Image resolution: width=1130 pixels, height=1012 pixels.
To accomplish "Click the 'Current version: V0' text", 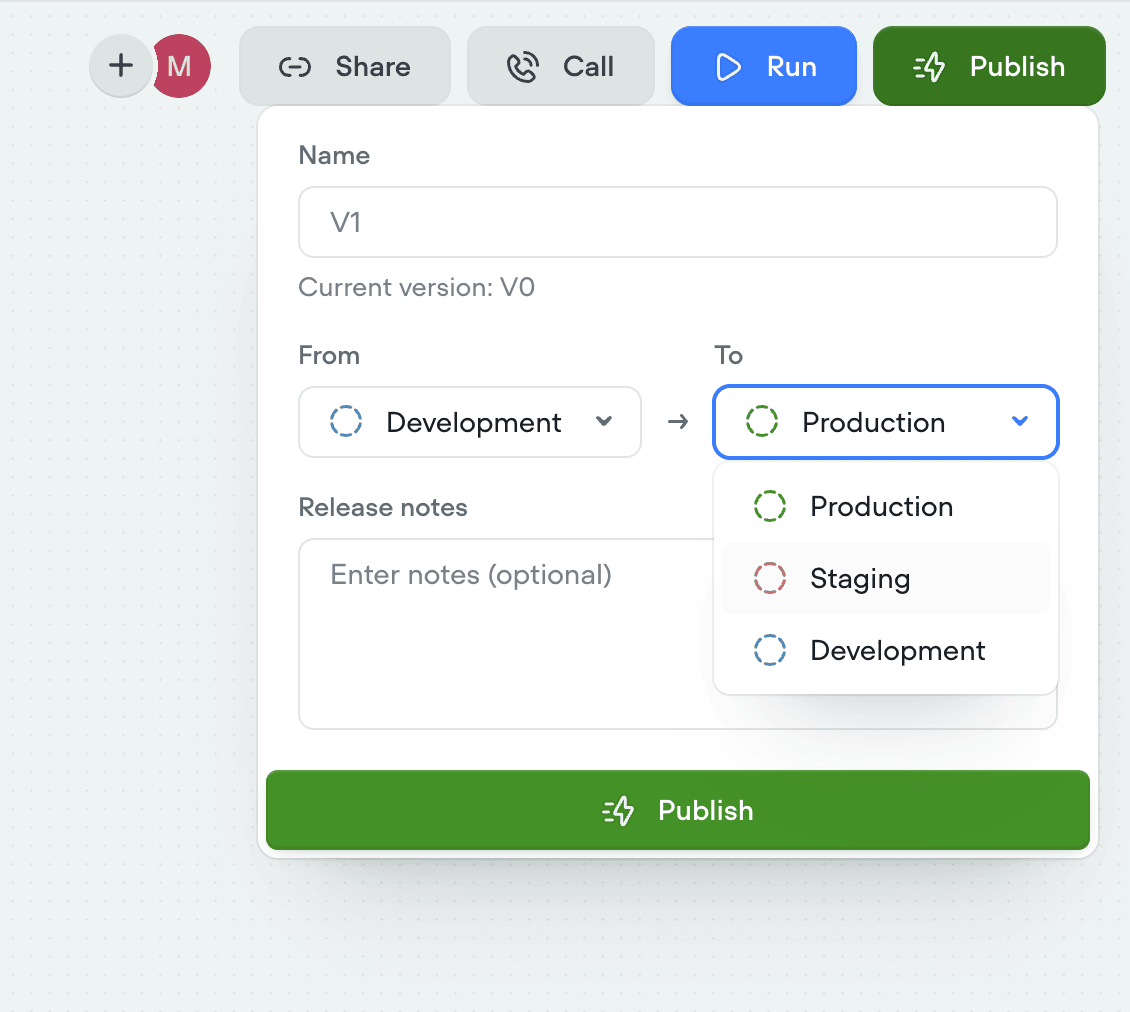I will [x=417, y=287].
